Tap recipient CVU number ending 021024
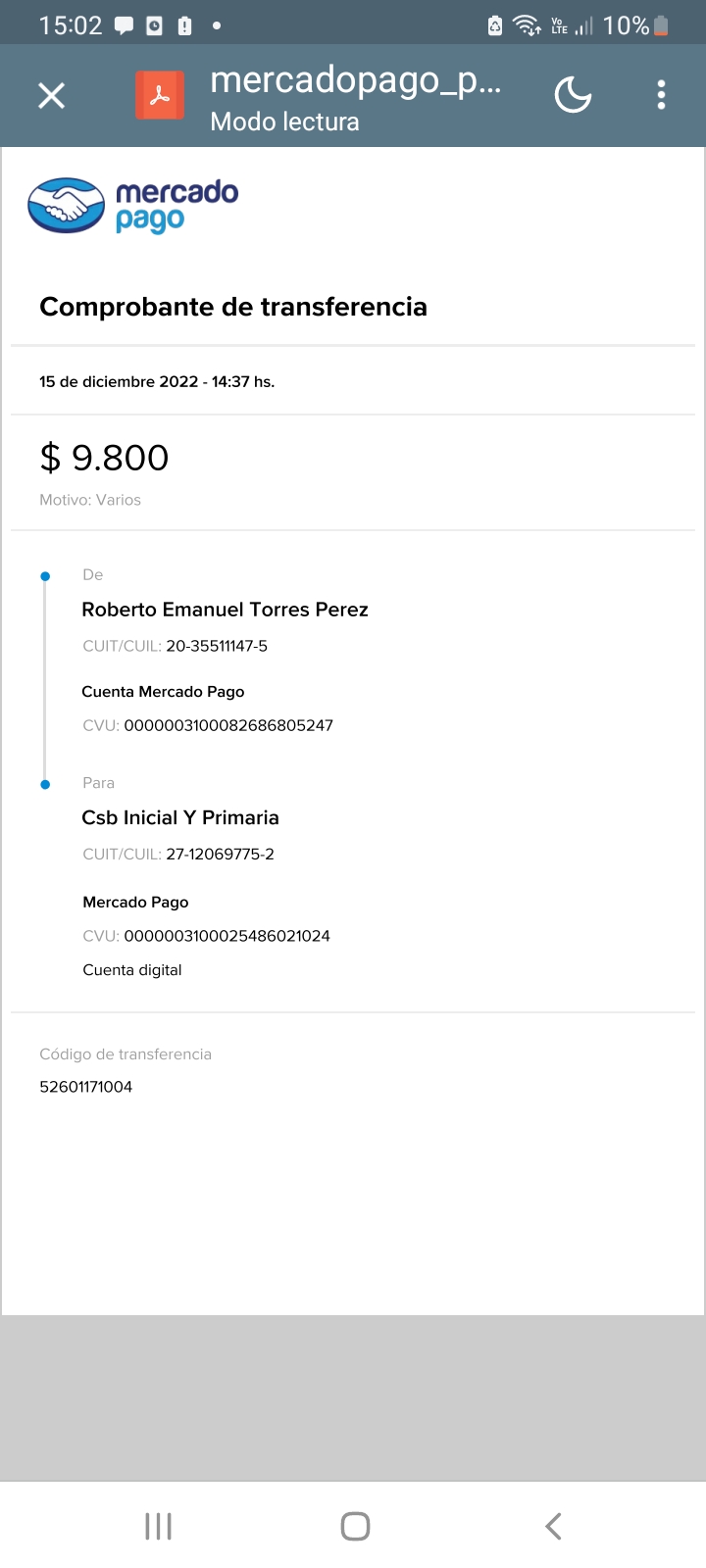Viewport: 706px width, 1568px height. pos(227,936)
